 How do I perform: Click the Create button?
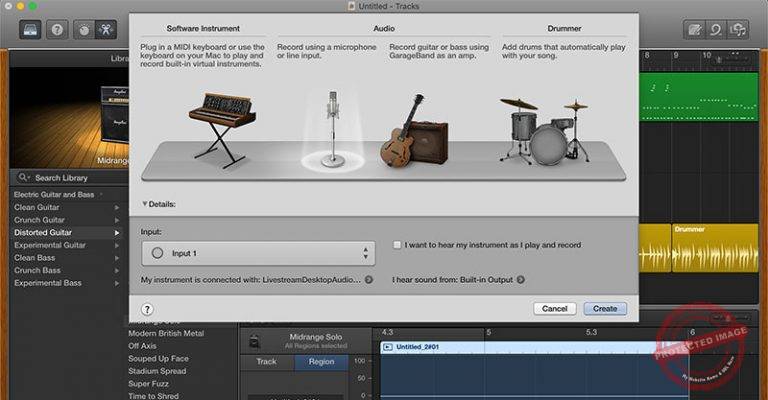point(605,308)
